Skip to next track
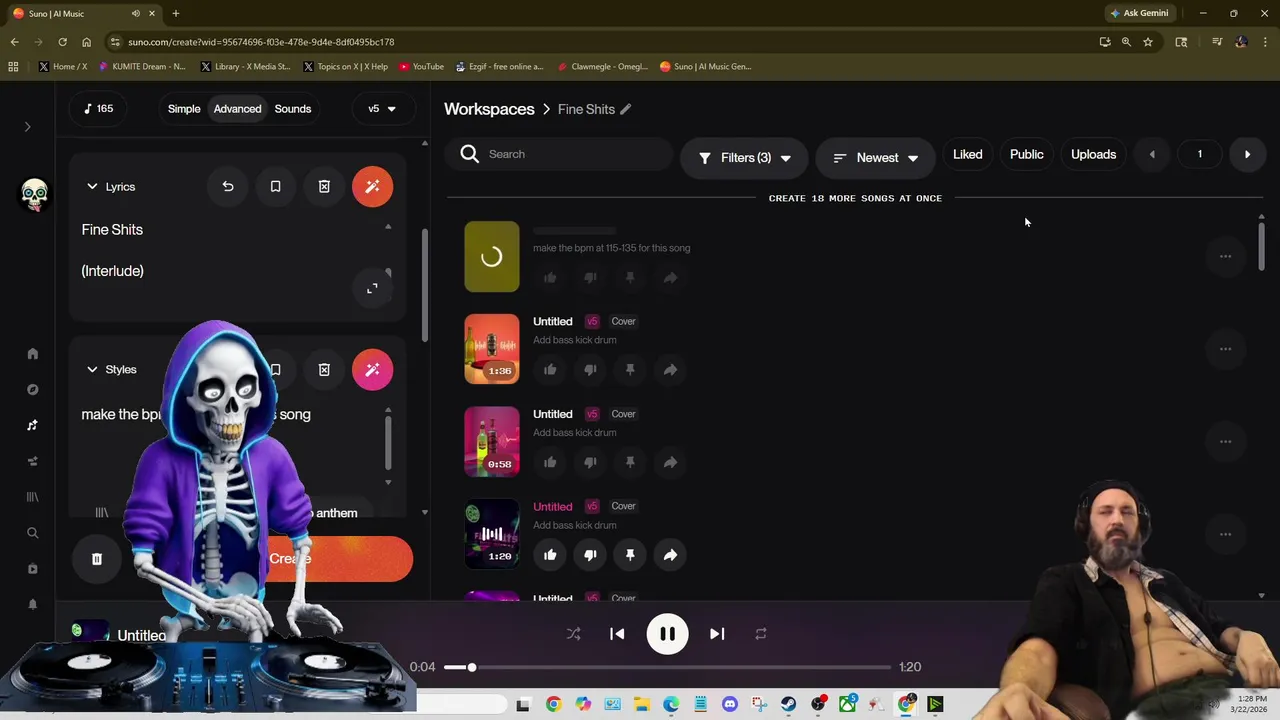Screen dimensions: 1280x720 717,634
